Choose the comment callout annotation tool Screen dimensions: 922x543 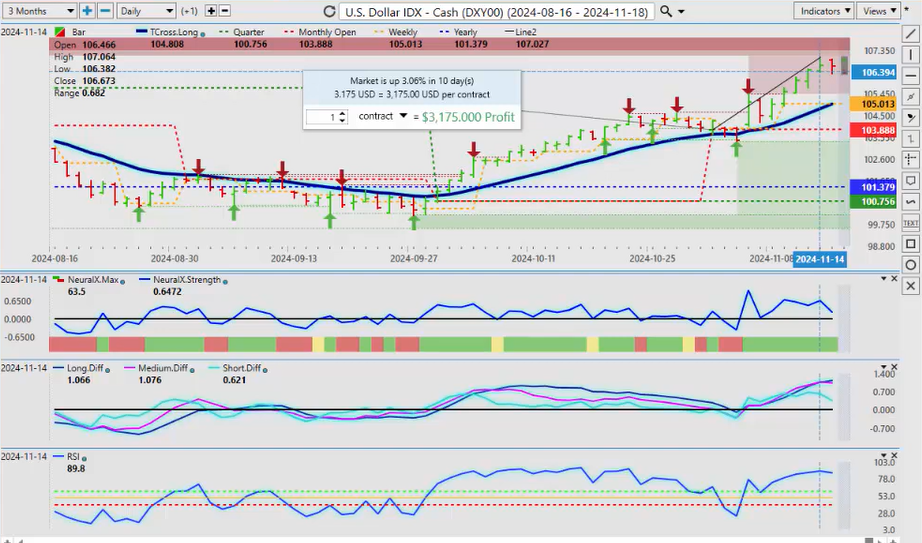point(910,181)
